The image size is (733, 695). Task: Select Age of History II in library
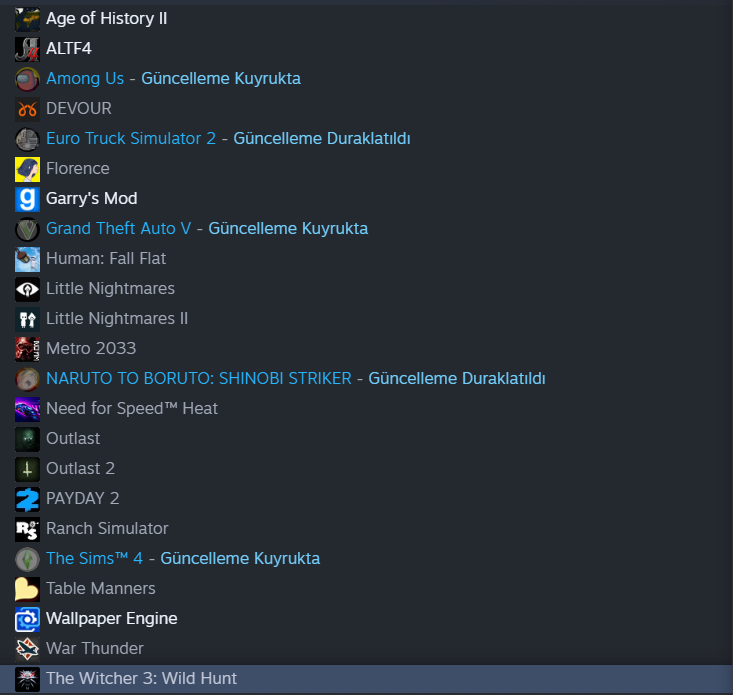coord(107,19)
